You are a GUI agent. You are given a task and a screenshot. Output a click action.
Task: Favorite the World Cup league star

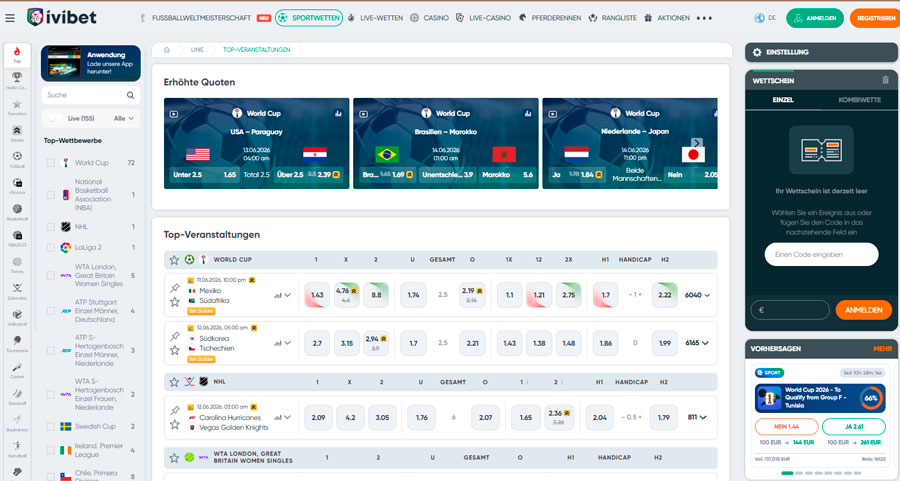click(x=174, y=260)
